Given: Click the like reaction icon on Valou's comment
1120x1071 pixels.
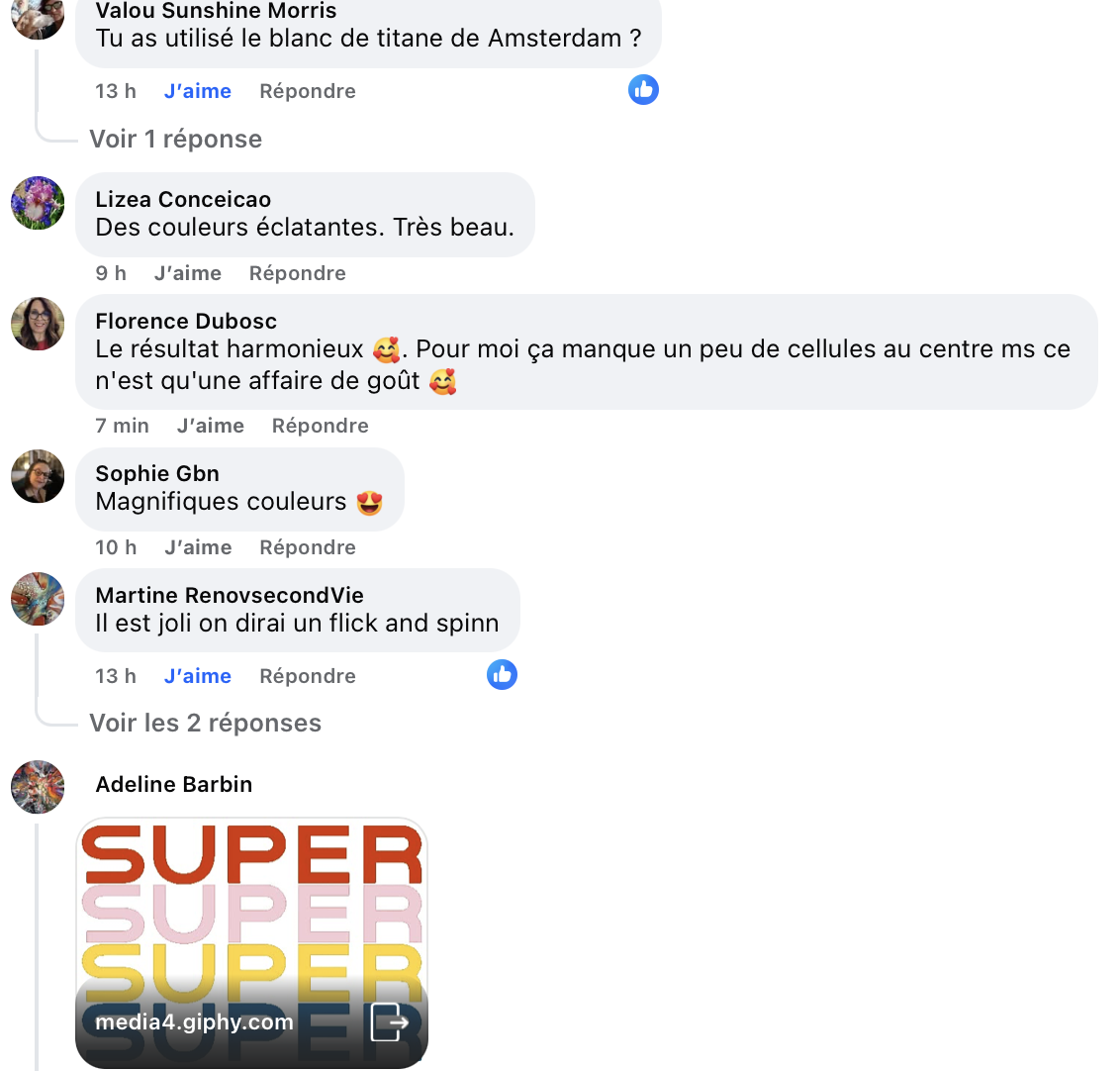Looking at the screenshot, I should pos(643,90).
